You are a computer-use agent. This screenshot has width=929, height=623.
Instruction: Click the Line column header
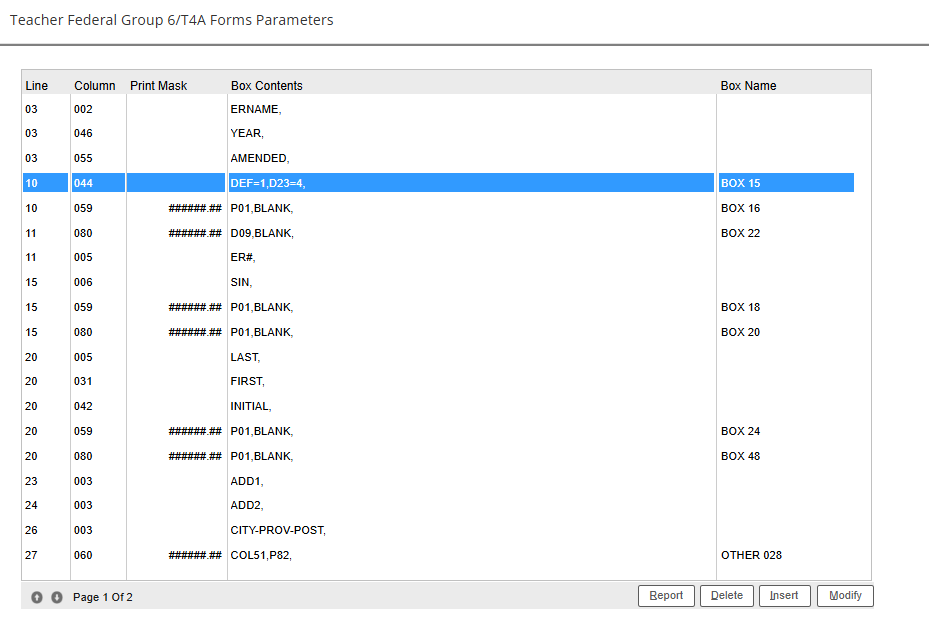(x=36, y=86)
